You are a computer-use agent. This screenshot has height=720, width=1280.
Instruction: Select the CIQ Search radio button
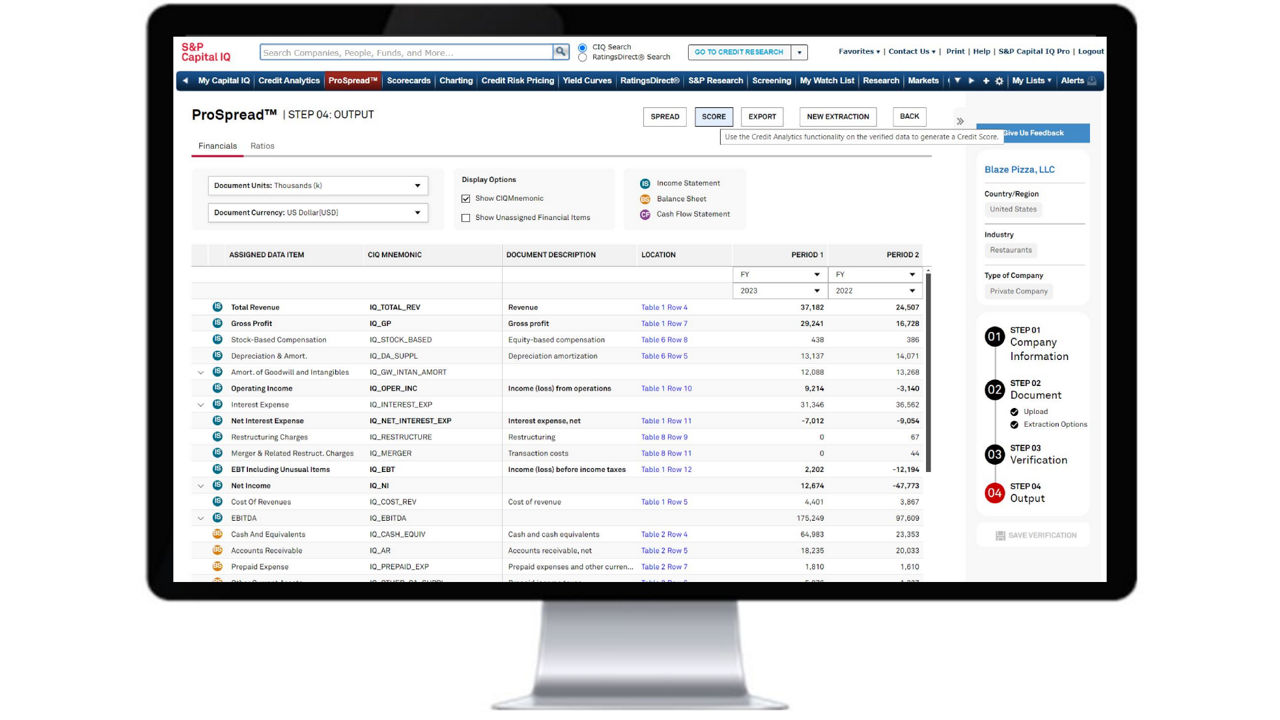coord(582,47)
